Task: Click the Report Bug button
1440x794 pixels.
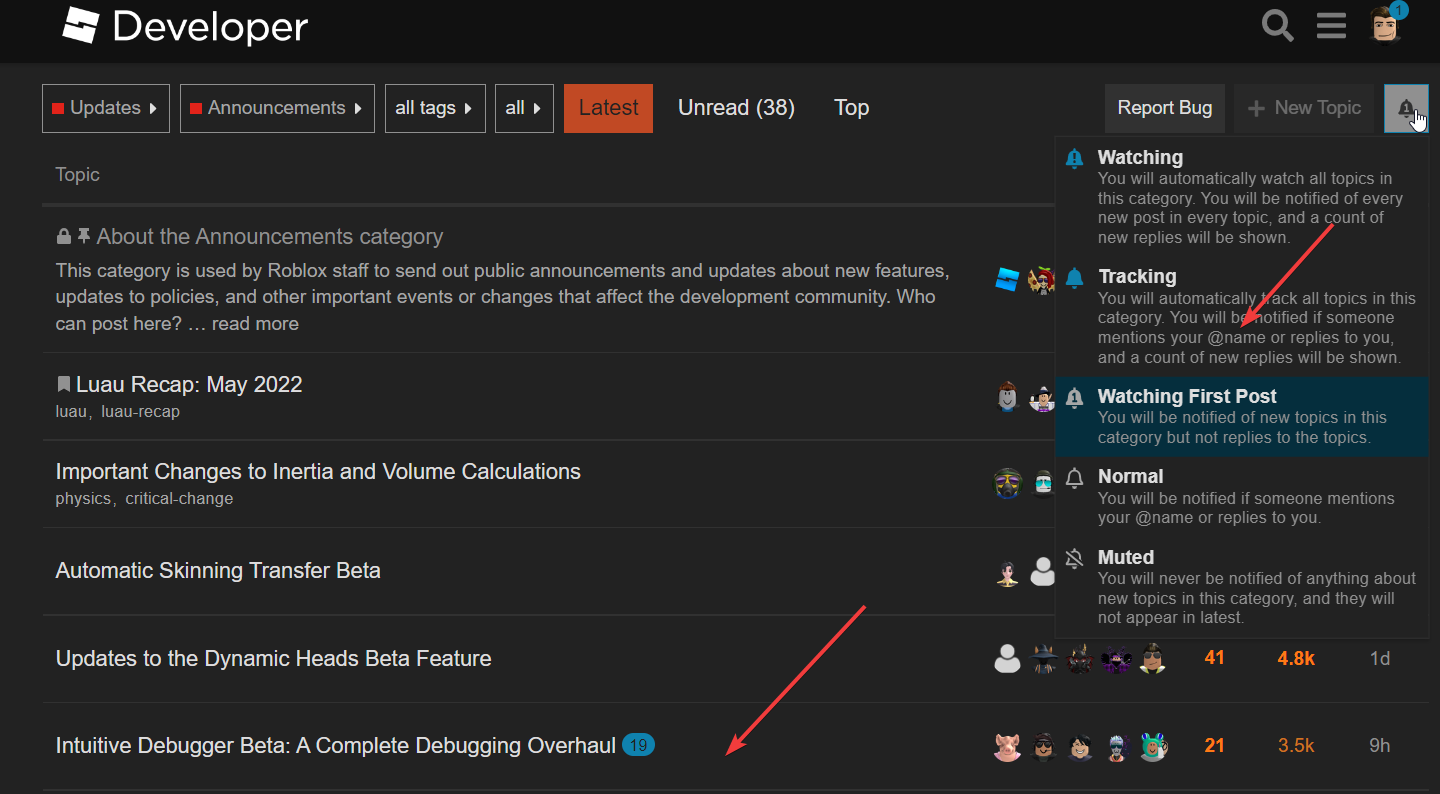Action: point(1164,108)
